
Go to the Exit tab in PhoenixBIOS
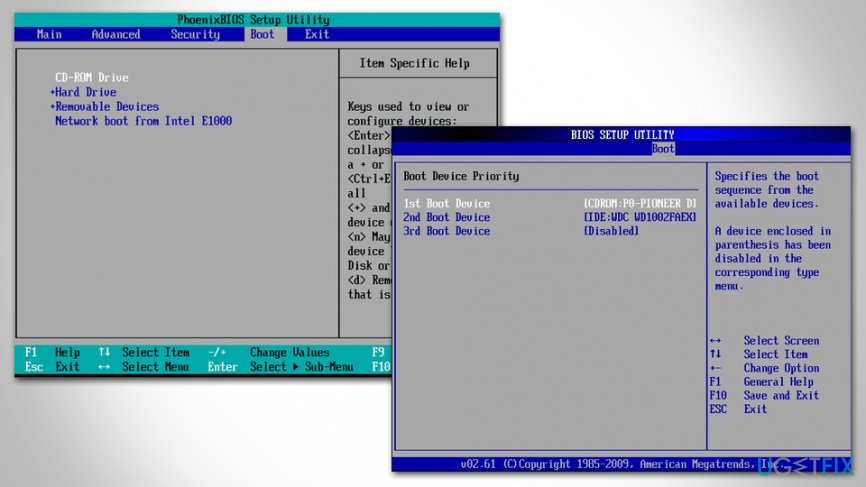pos(317,34)
